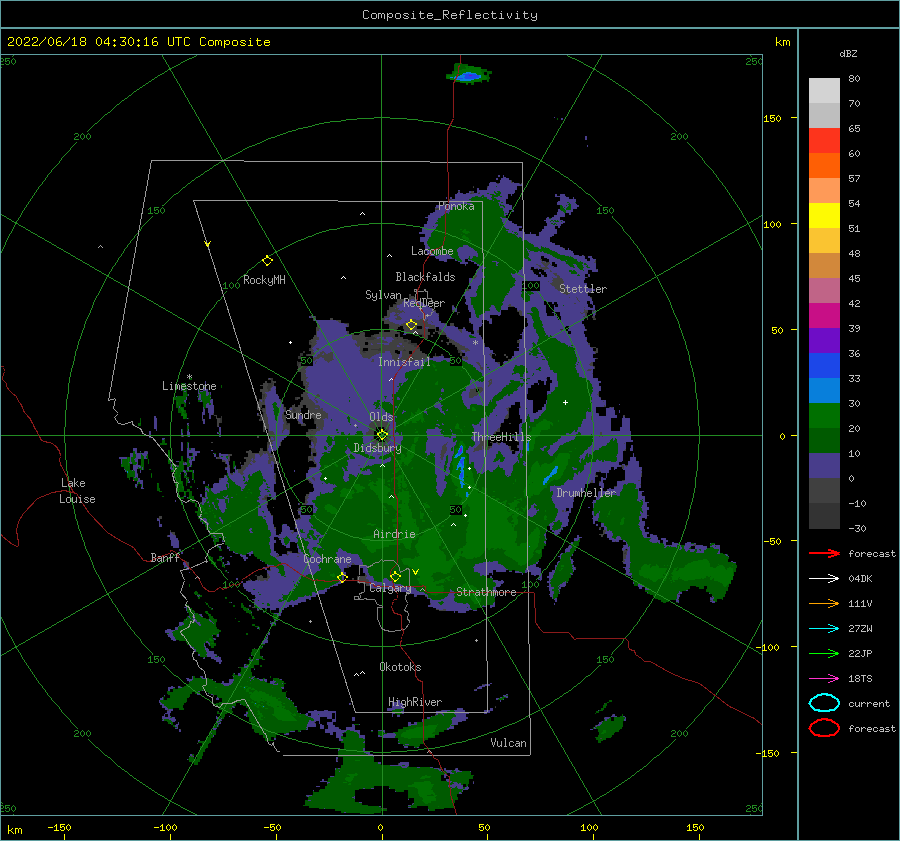This screenshot has width=900, height=841.
Task: Click the -100 tick label on horizontal axis
Action: tap(165, 827)
